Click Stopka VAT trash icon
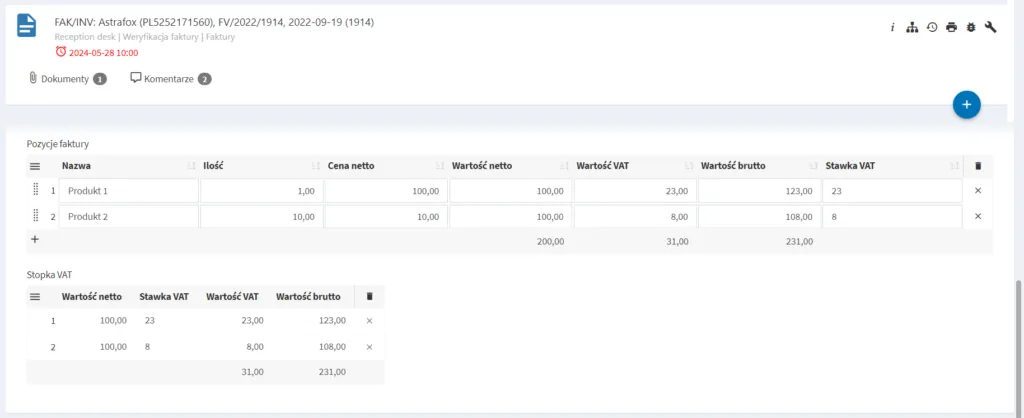The height and width of the screenshot is (418, 1024). [x=369, y=297]
